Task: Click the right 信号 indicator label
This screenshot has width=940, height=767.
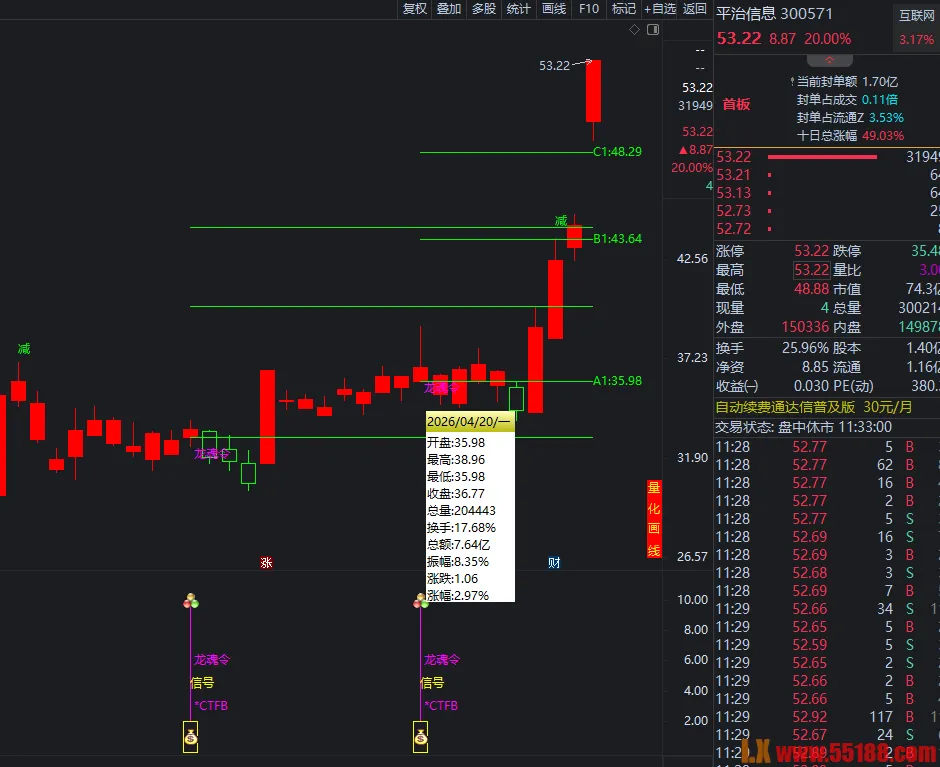Action: pos(432,682)
